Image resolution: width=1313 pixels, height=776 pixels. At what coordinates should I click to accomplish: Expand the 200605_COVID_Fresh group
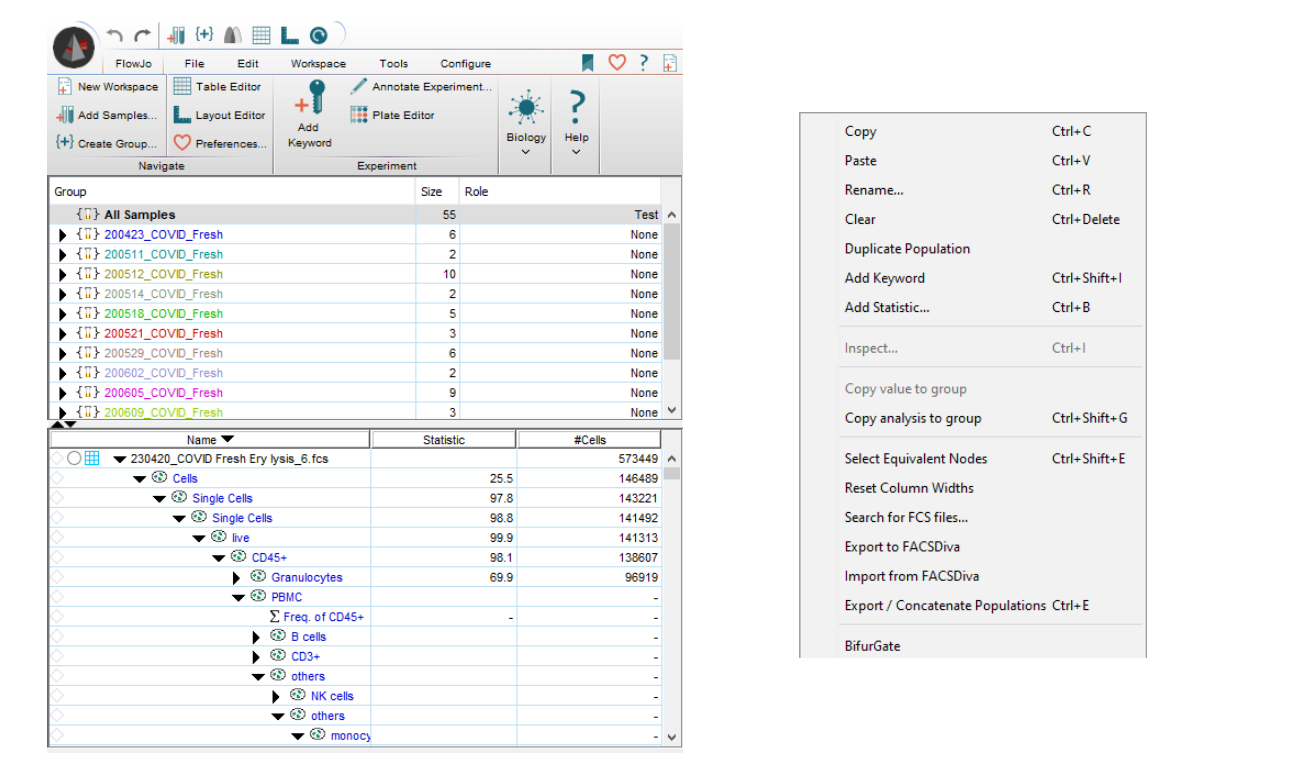point(64,393)
